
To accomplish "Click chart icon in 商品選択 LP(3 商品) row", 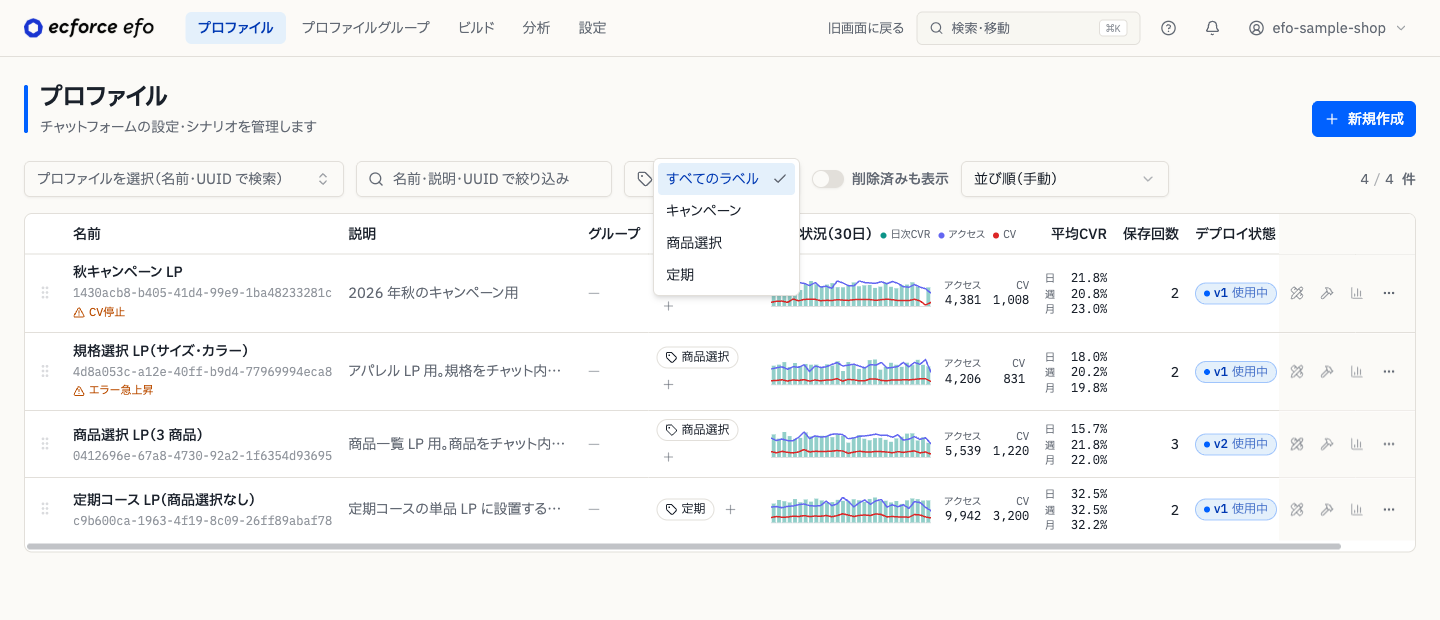I will click(1357, 444).
